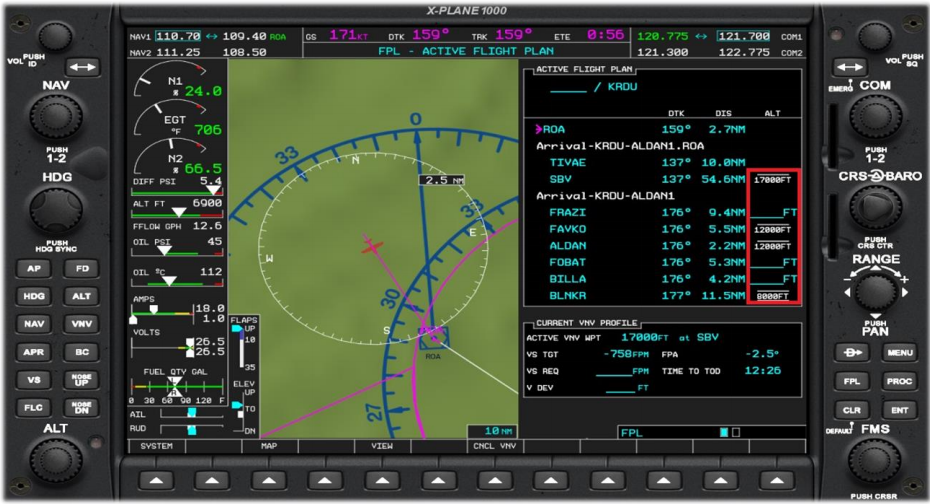930x504 pixels.
Task: Click the NAV1 active frequency 110.70
Action: point(178,36)
